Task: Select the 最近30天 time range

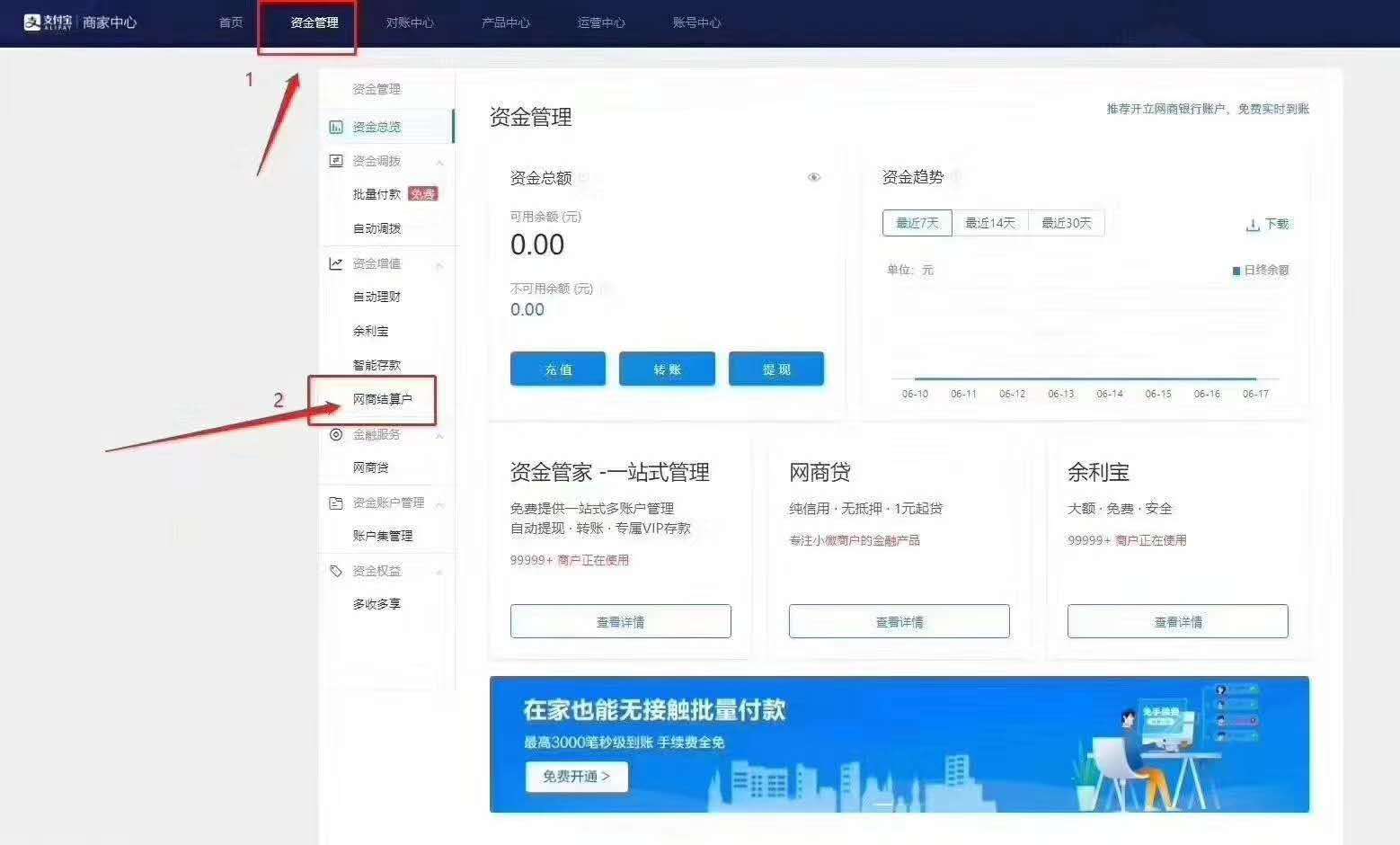Action: (1067, 223)
